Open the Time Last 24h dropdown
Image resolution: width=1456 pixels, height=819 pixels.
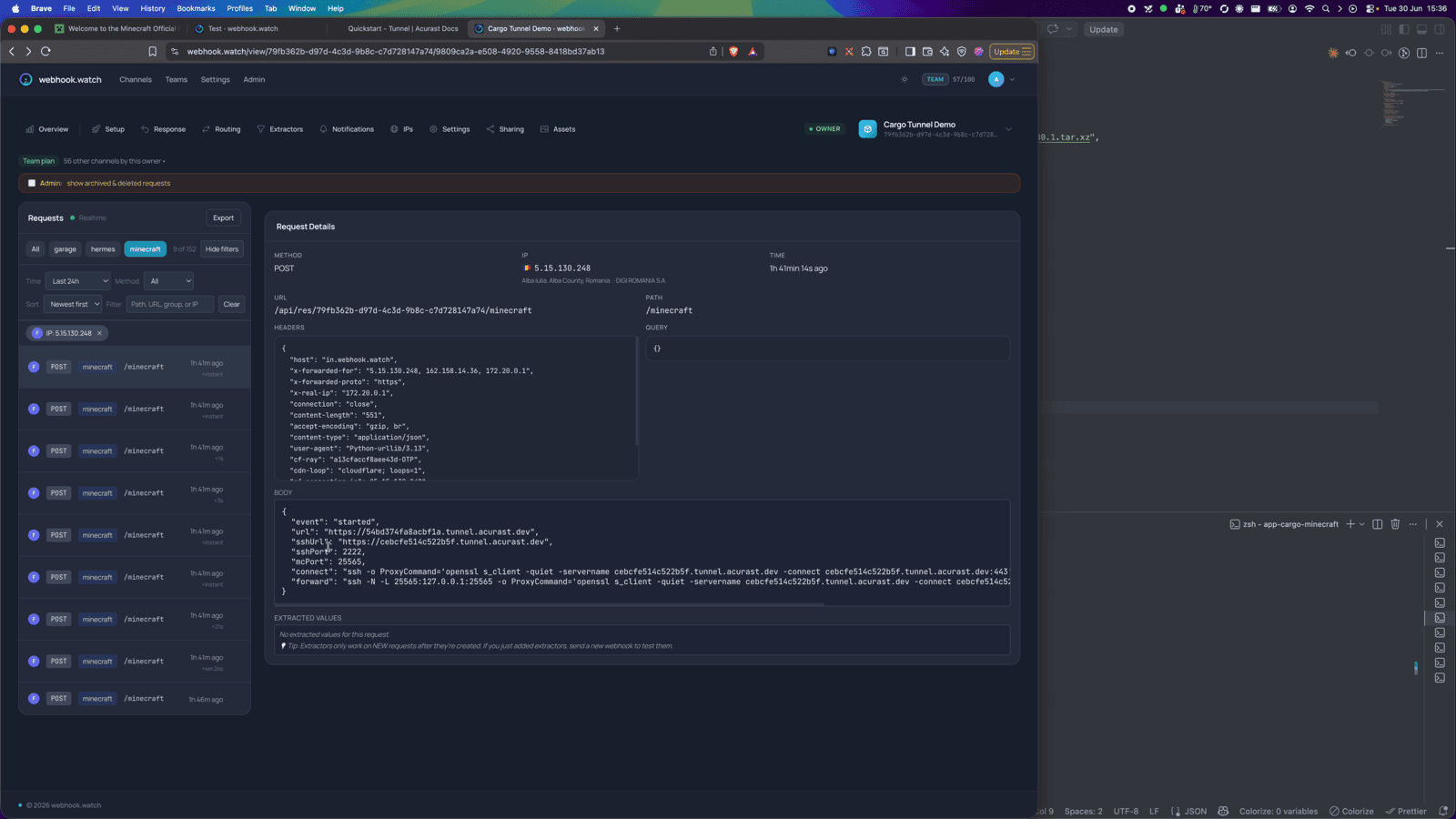coord(78,281)
